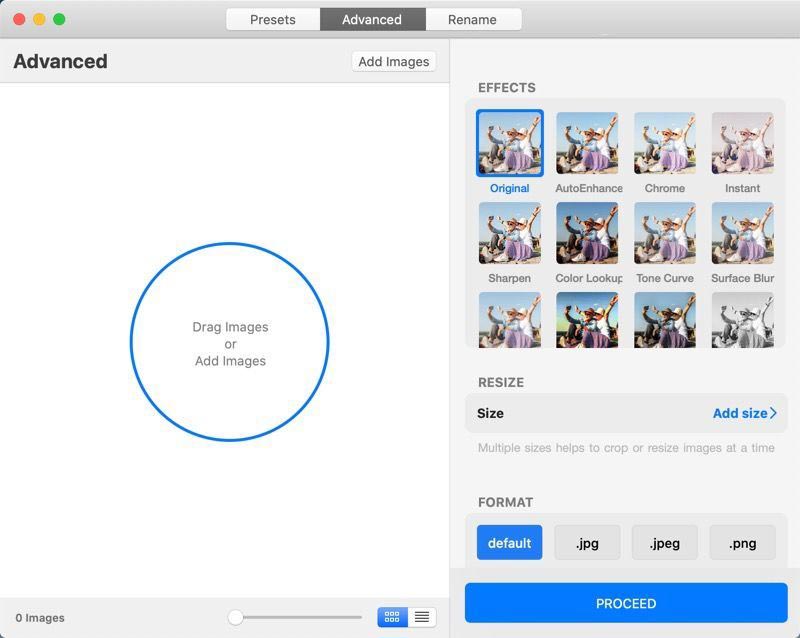Choose the .png format option

point(742,543)
